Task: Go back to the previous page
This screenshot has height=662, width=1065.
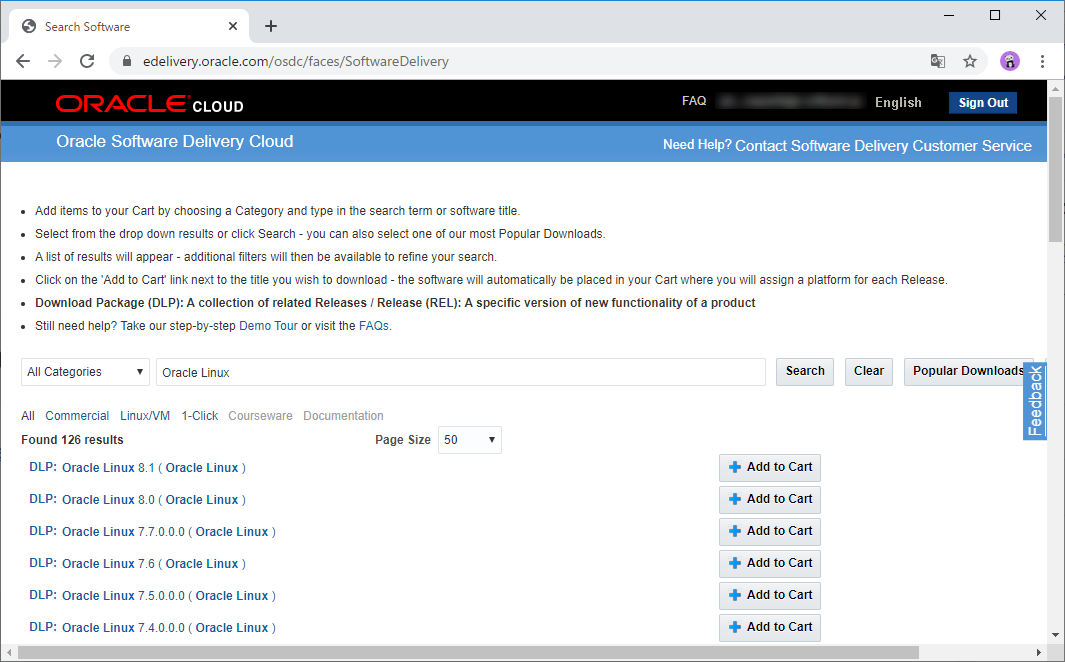Action: pos(23,61)
